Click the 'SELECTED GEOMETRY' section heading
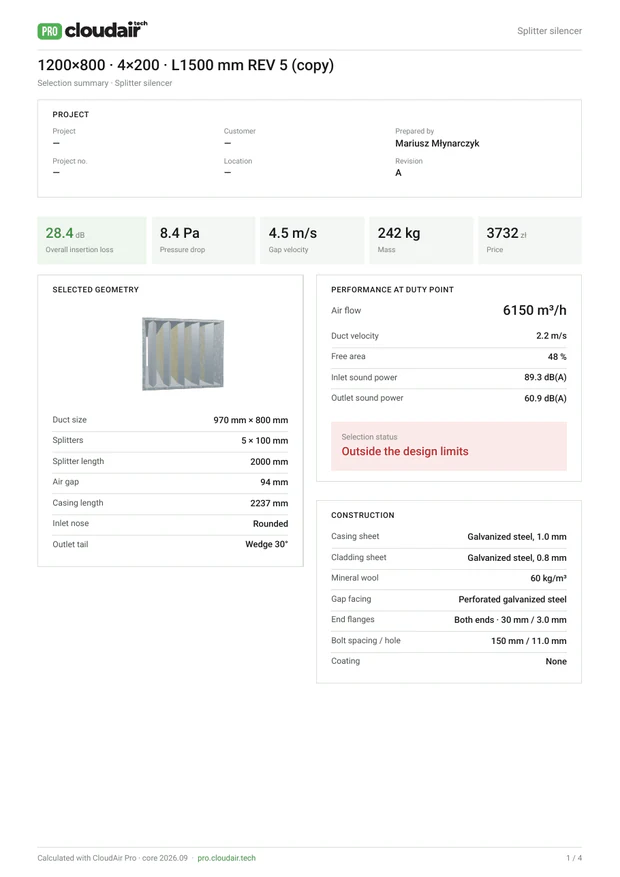 [96, 289]
